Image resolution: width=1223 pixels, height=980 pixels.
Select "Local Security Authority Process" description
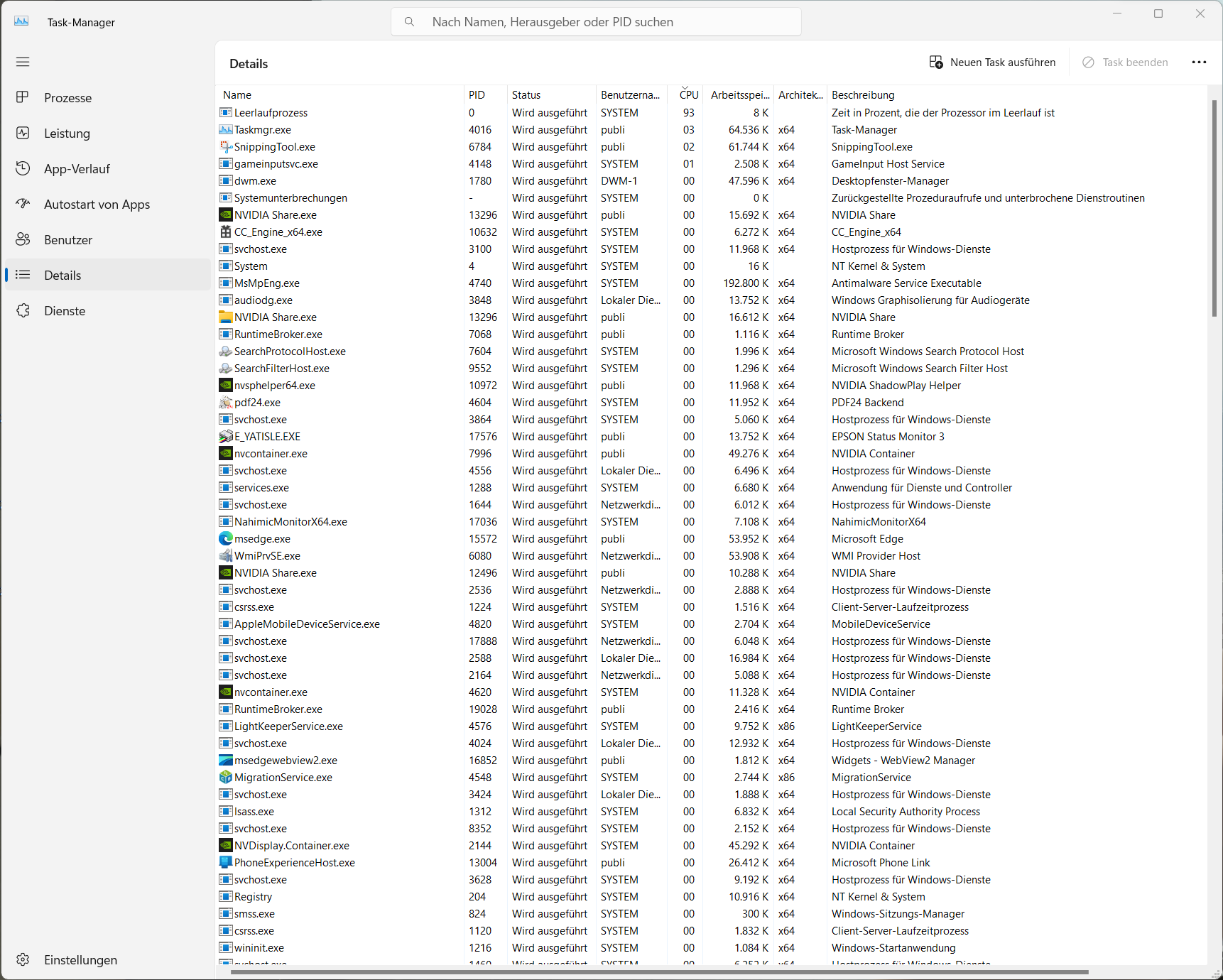click(x=906, y=812)
